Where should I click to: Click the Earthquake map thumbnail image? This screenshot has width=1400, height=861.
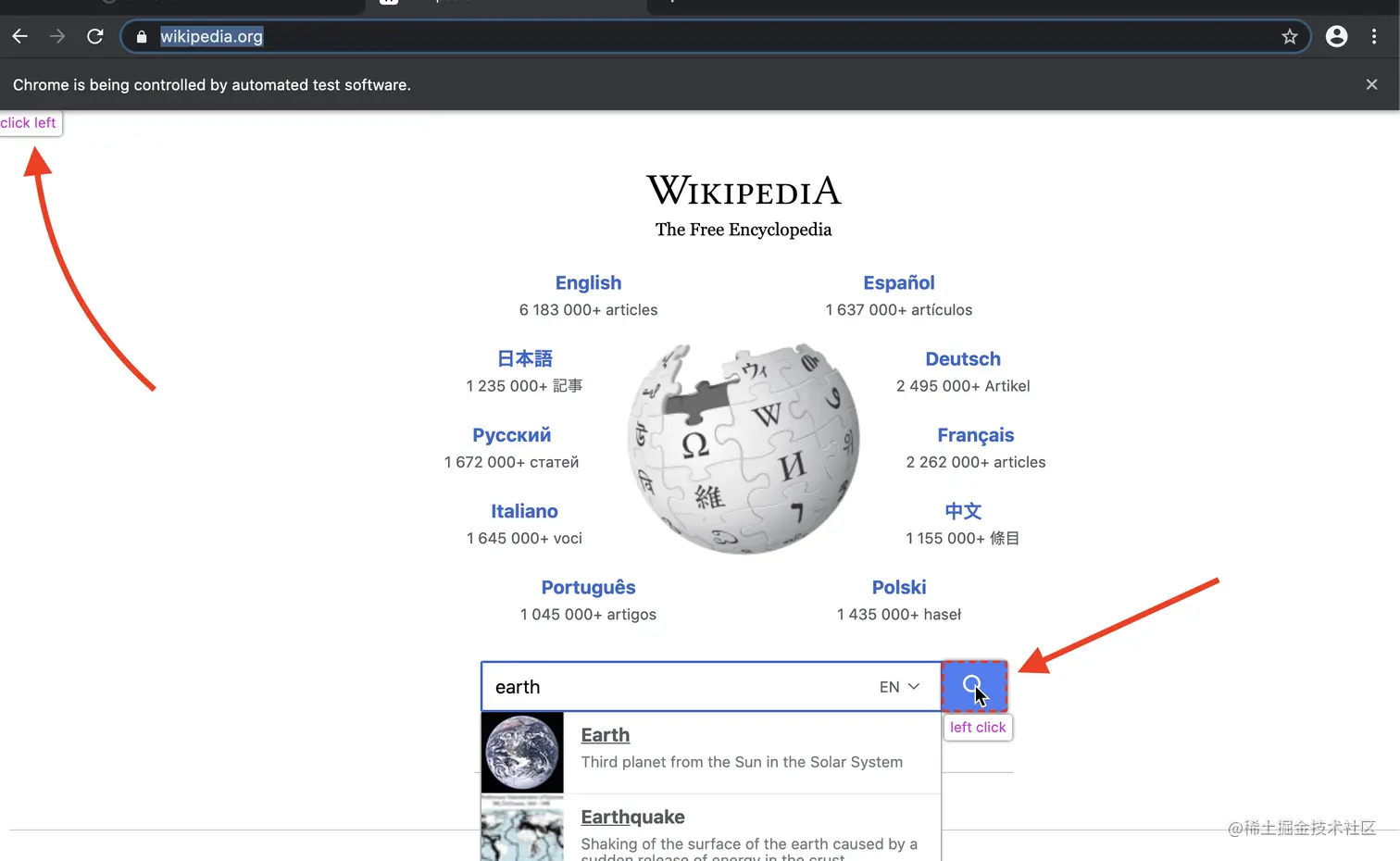(522, 828)
